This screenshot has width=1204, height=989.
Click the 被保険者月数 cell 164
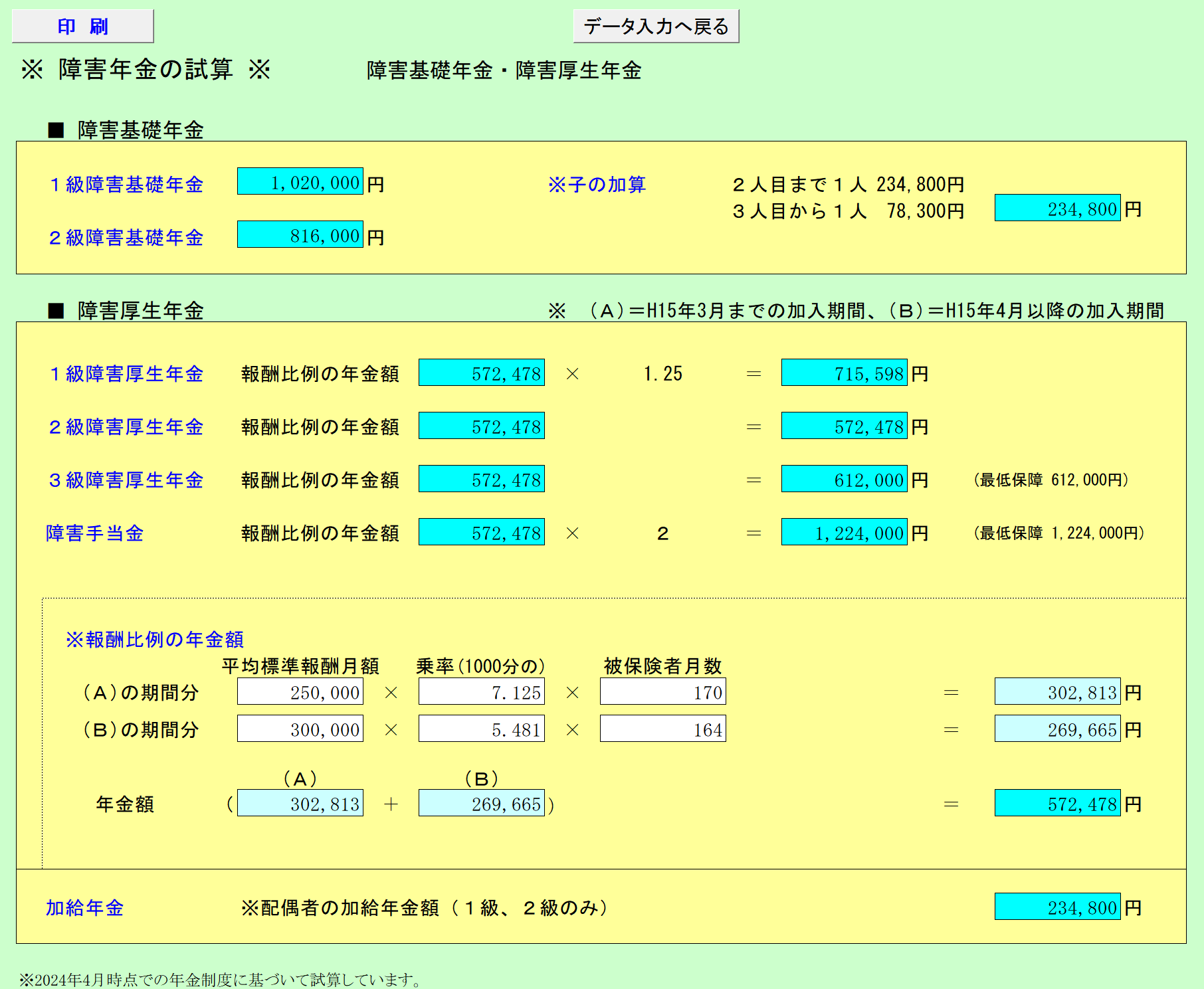(x=663, y=729)
